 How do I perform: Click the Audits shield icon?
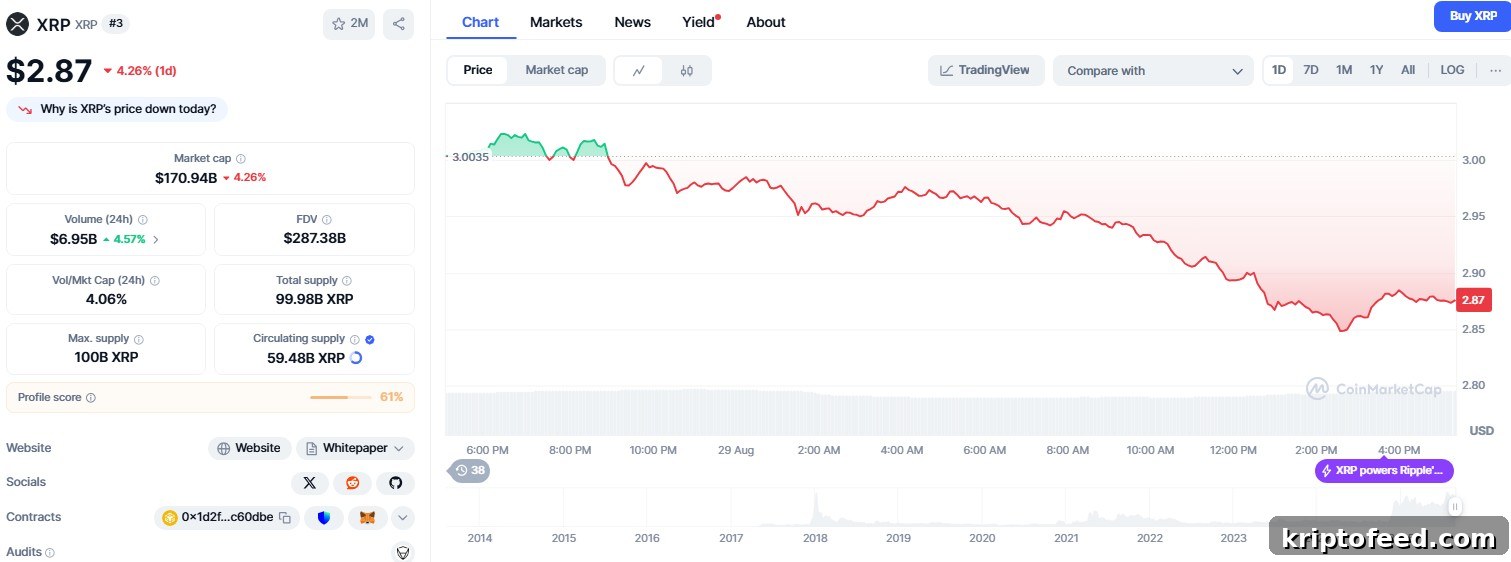403,552
